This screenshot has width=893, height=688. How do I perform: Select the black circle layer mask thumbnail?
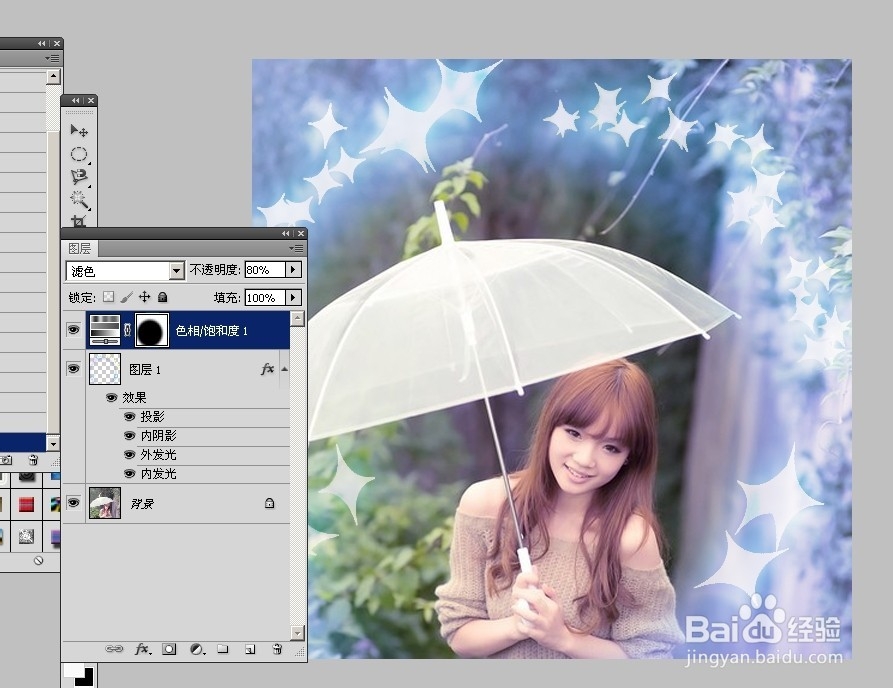tap(152, 330)
